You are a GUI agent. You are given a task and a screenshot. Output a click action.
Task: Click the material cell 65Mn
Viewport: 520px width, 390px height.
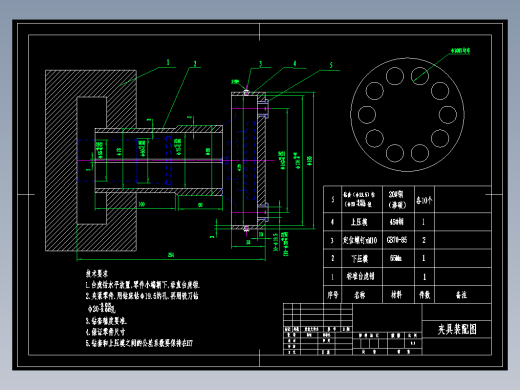point(396,258)
